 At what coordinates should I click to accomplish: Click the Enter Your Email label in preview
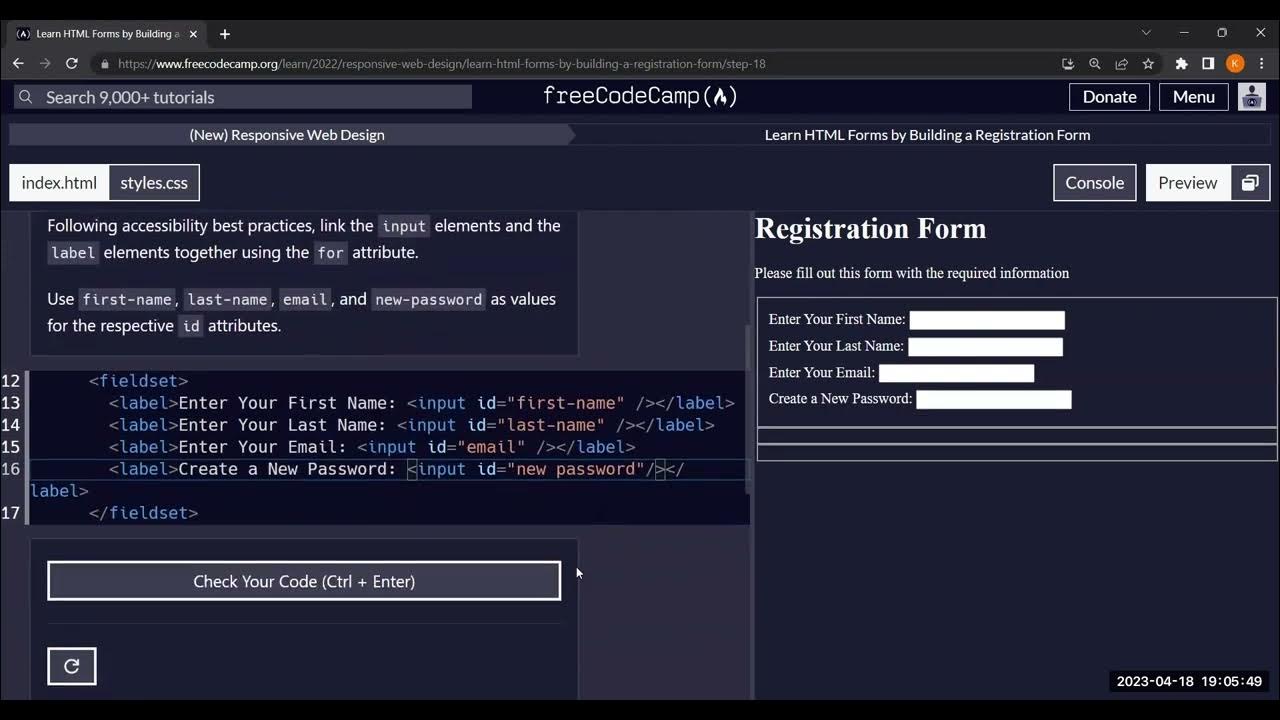(822, 373)
